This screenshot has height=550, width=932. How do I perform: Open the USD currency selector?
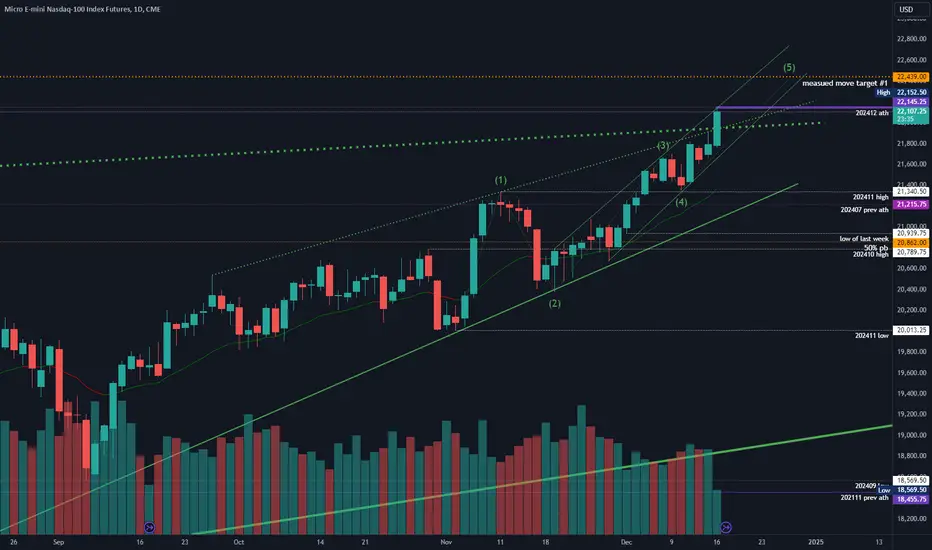coord(906,9)
